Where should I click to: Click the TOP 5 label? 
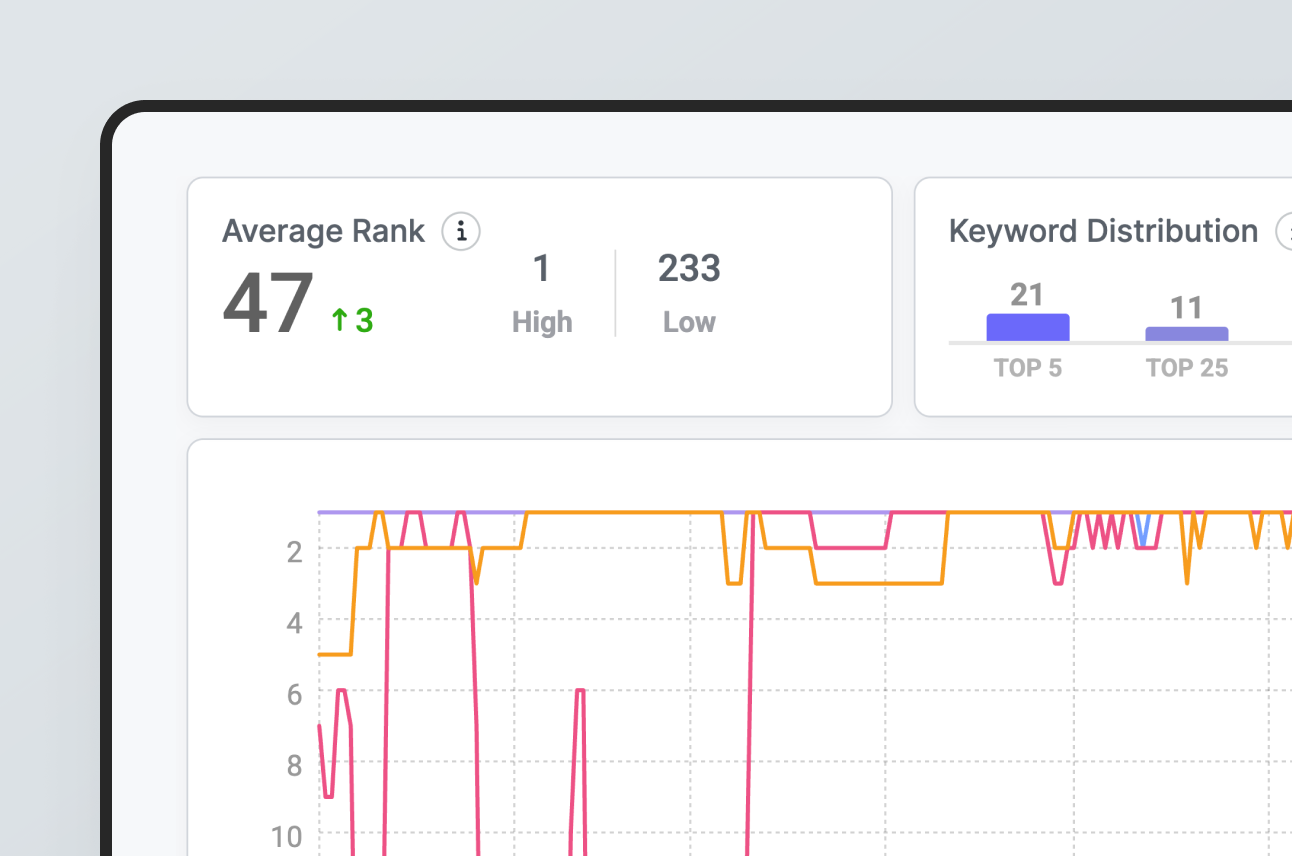pos(1028,368)
